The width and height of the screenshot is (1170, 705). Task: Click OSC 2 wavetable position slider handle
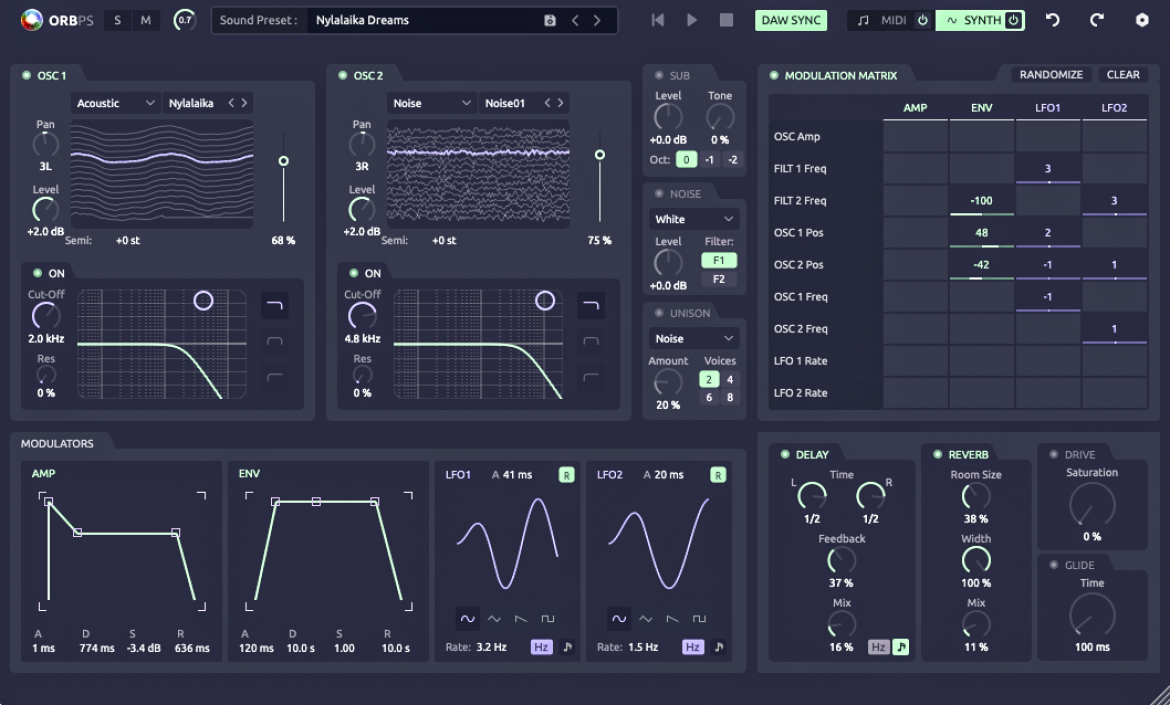coord(600,154)
